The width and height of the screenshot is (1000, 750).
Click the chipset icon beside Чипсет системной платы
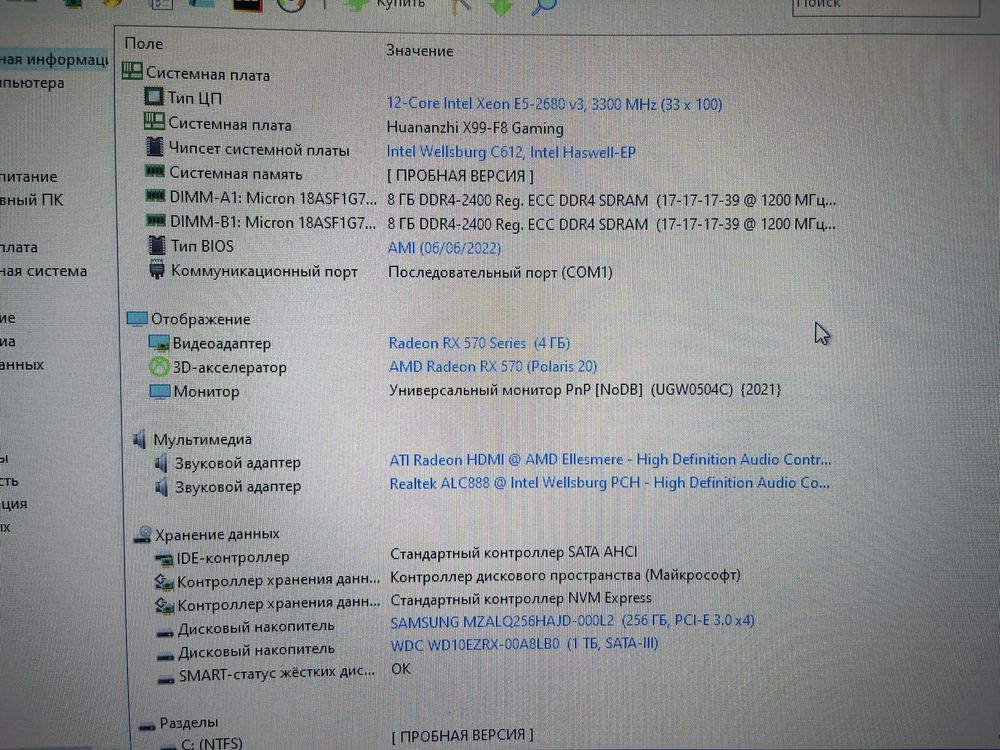coord(154,147)
